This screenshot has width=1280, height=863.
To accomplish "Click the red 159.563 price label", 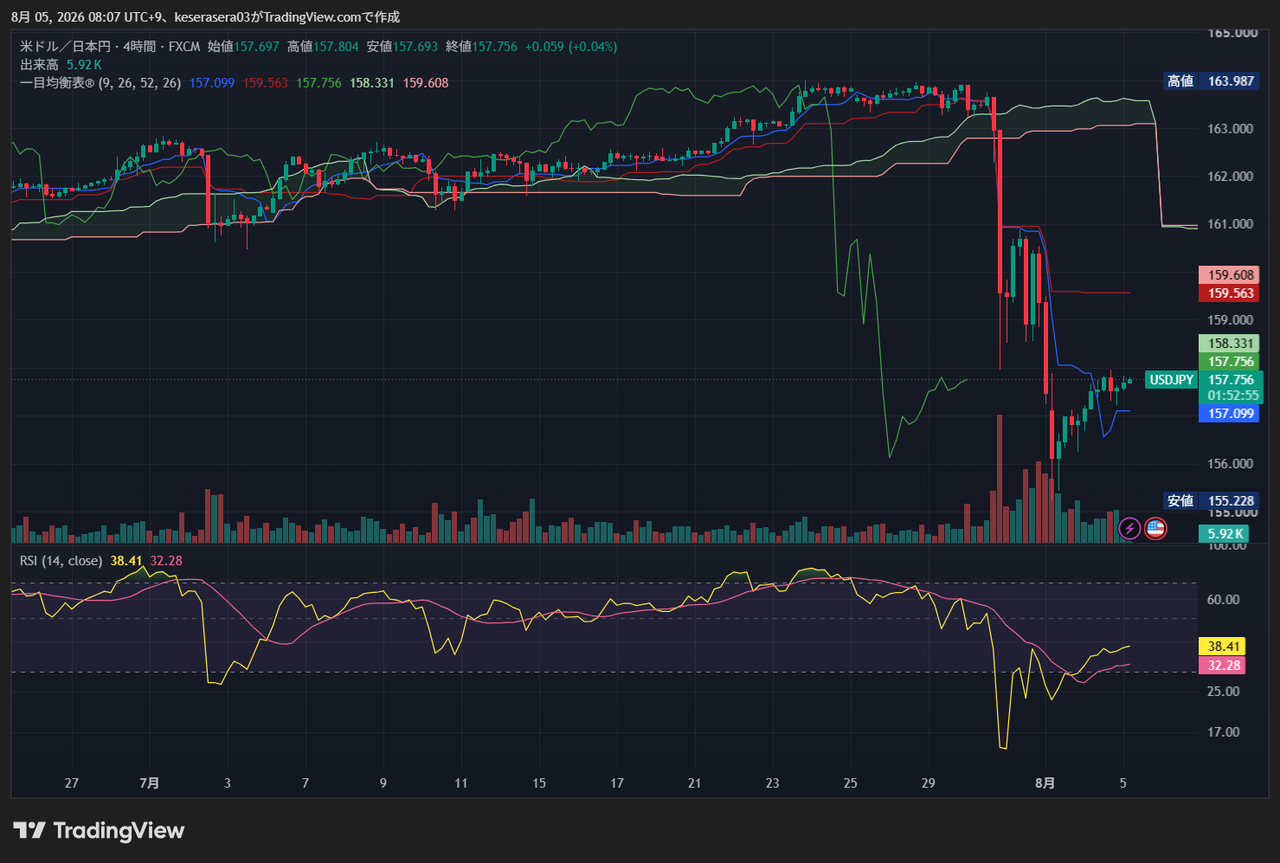I will pyautogui.click(x=1229, y=294).
